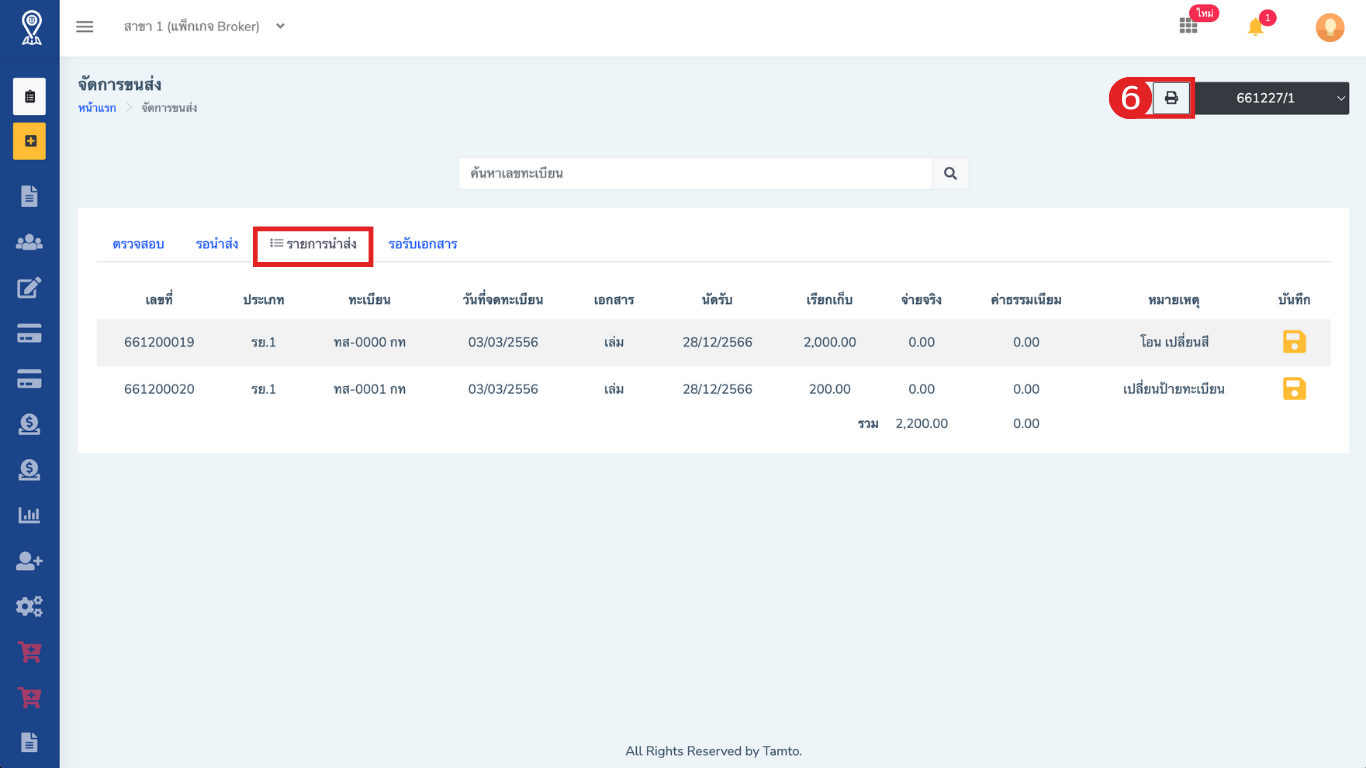
Task: Switch to the รอนำส่ง tab
Action: tap(217, 244)
